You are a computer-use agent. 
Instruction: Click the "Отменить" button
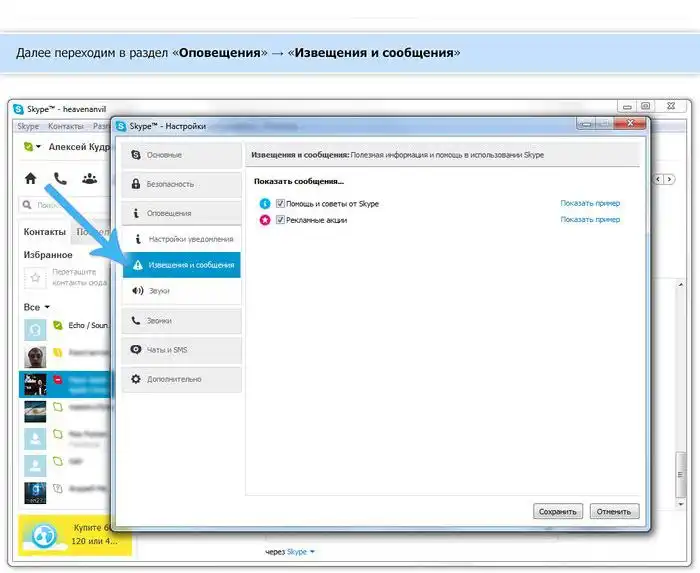614,511
